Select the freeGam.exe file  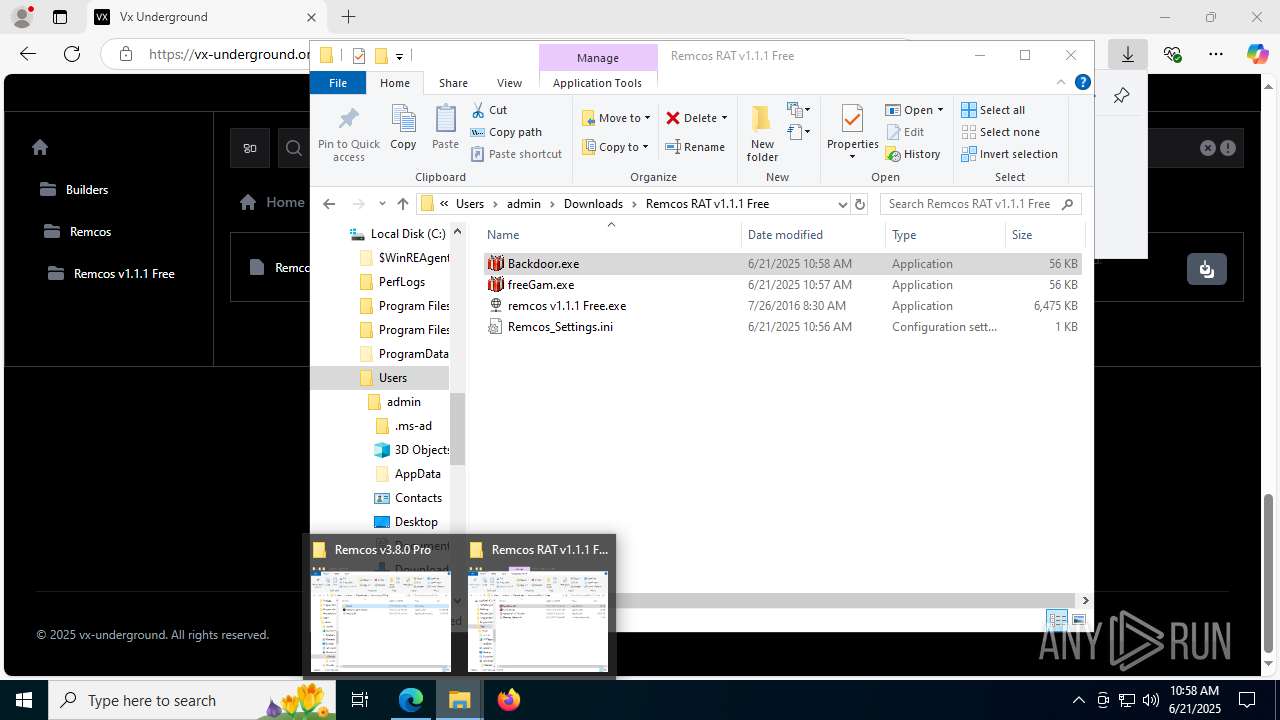point(782,285)
